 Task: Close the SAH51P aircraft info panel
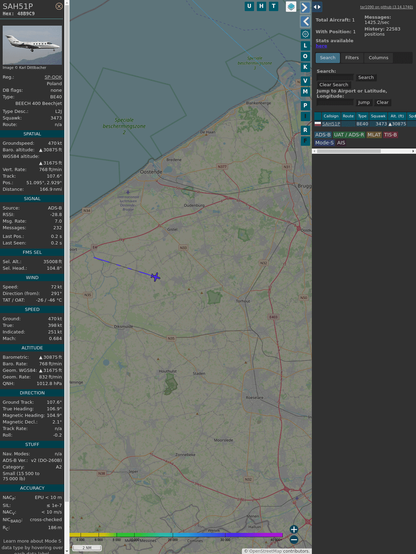(x=59, y=6)
